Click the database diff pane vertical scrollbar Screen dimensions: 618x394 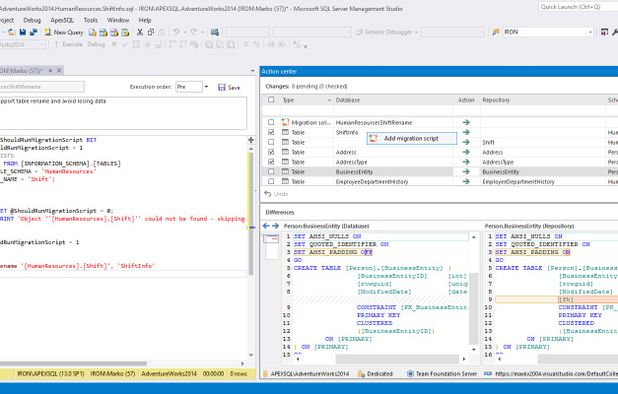click(x=474, y=308)
